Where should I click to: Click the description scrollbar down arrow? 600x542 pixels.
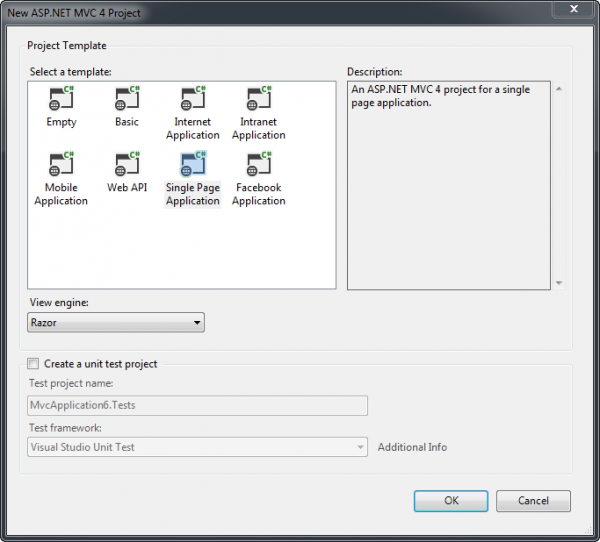[559, 283]
